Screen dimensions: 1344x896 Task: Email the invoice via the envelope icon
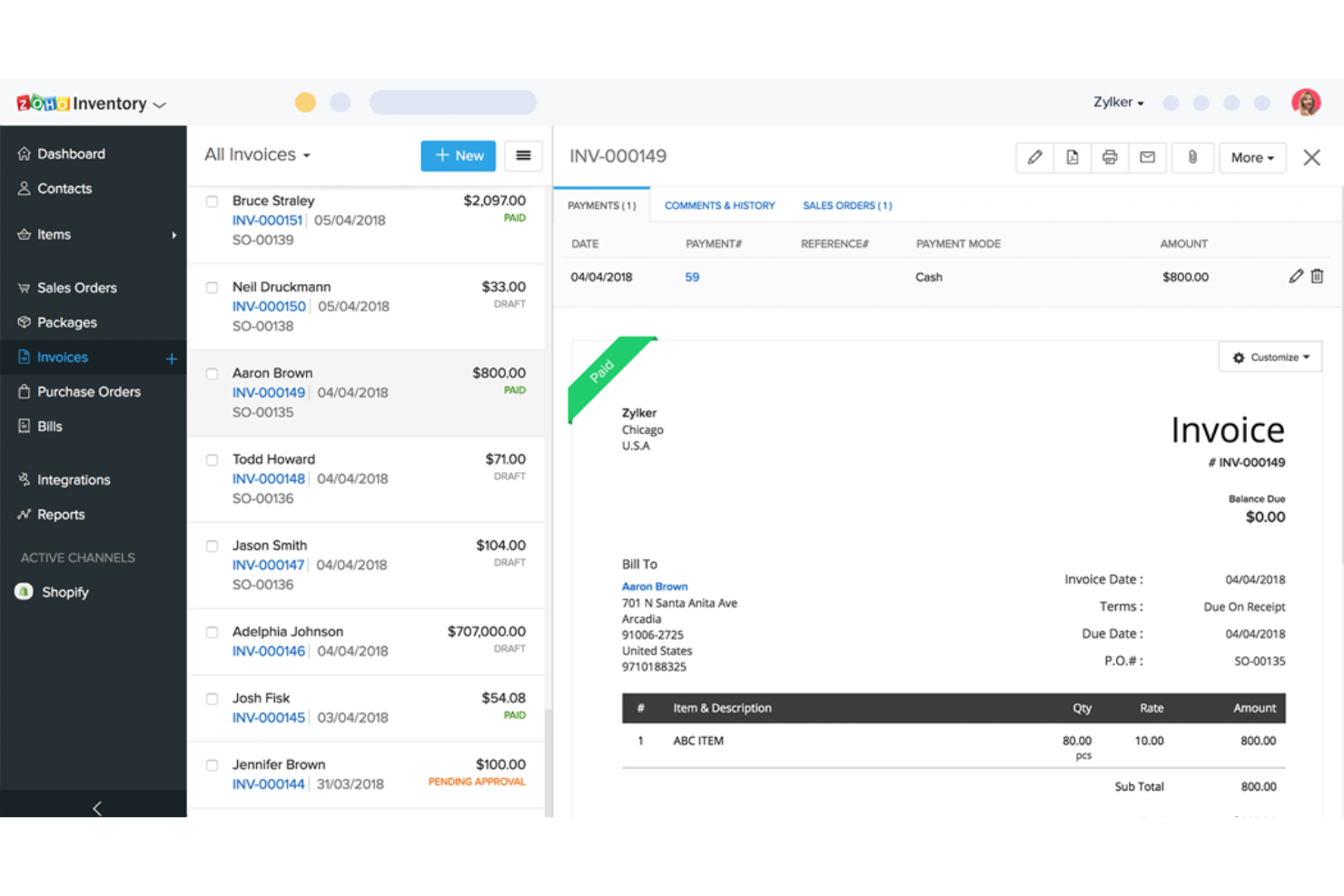click(x=1147, y=157)
